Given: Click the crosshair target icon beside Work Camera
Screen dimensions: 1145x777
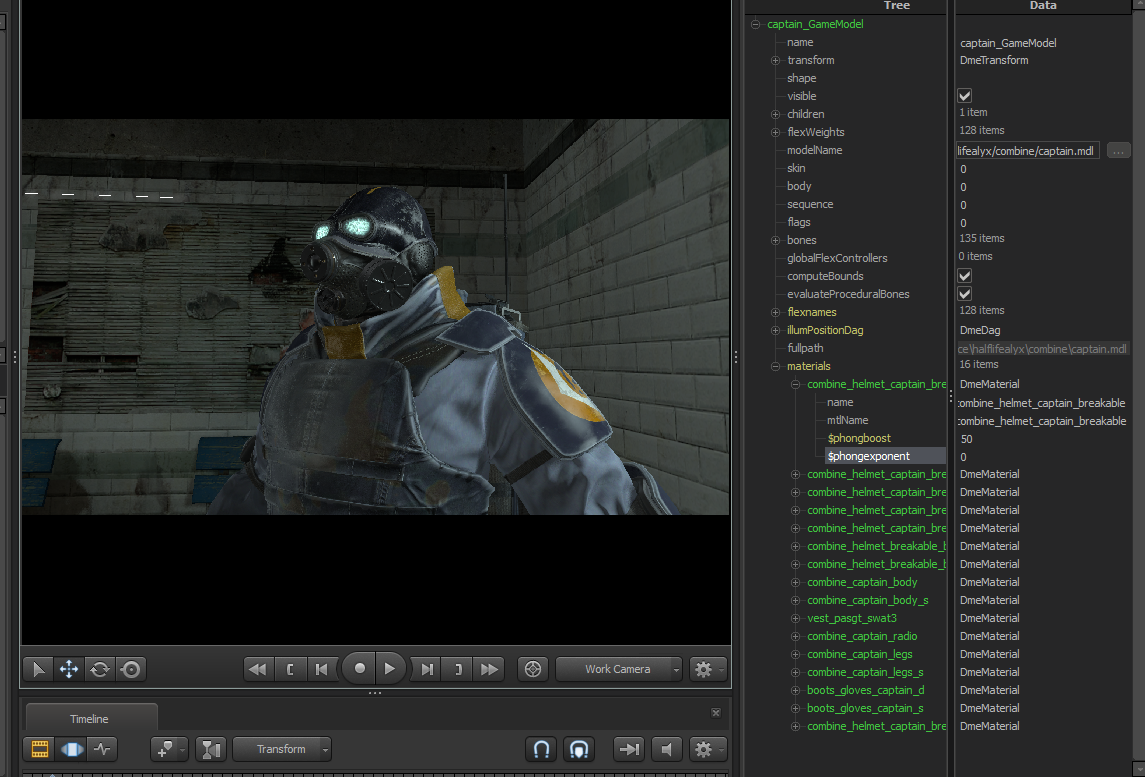Looking at the screenshot, I should [x=533, y=669].
